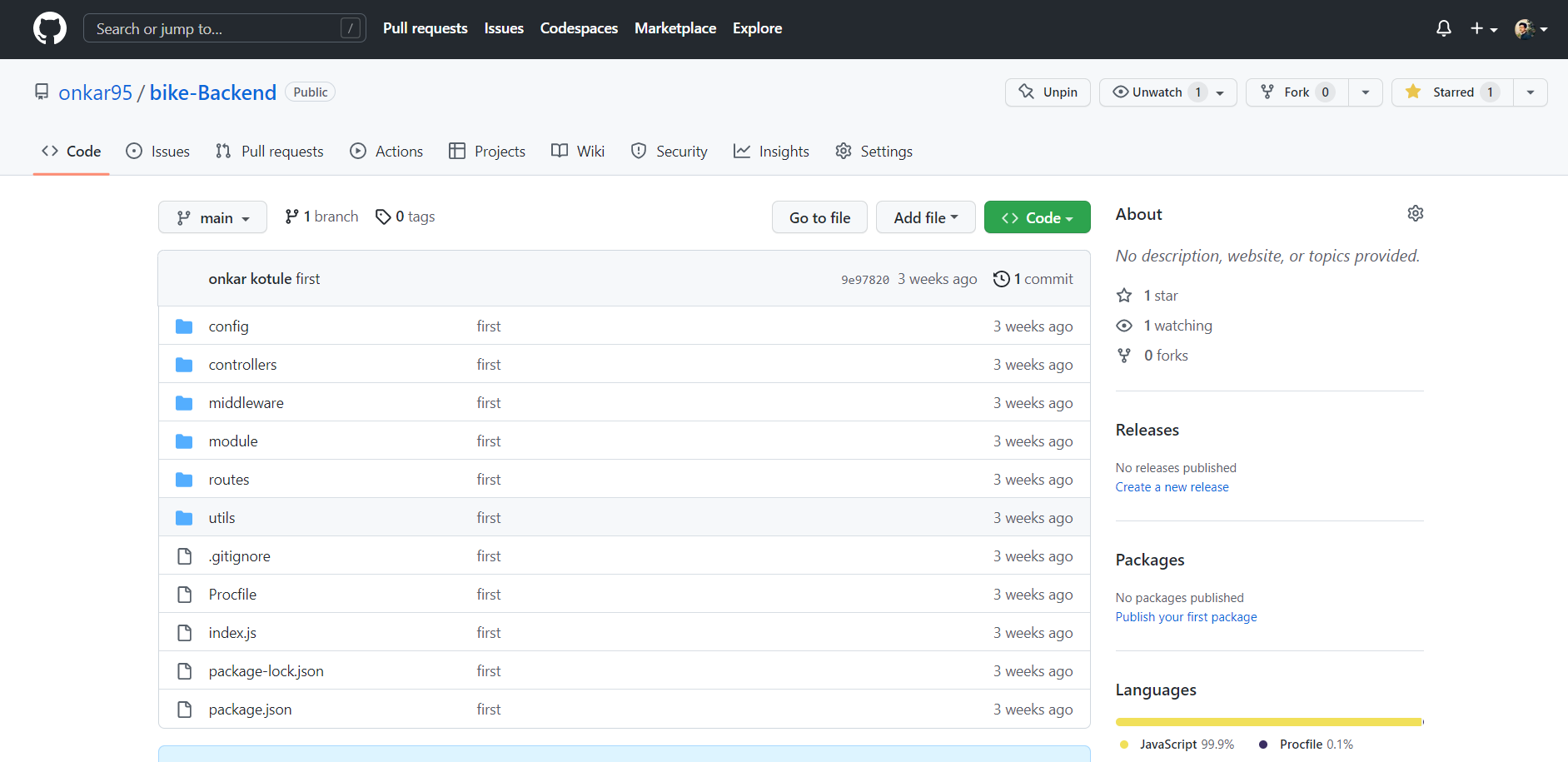Open Explore in top navigation
1568x762 pixels.
click(x=757, y=28)
